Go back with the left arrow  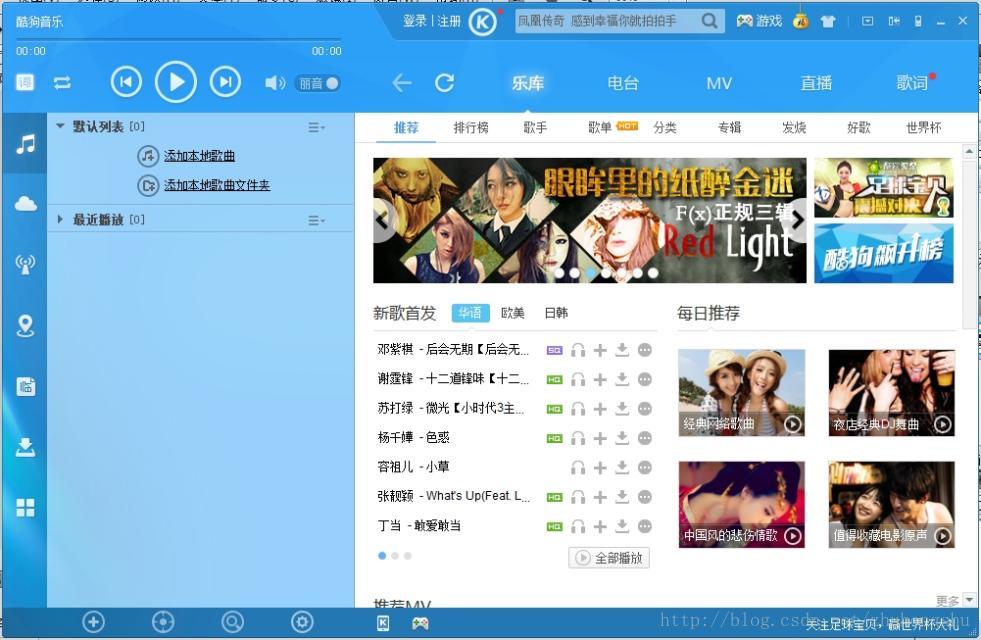click(x=402, y=83)
